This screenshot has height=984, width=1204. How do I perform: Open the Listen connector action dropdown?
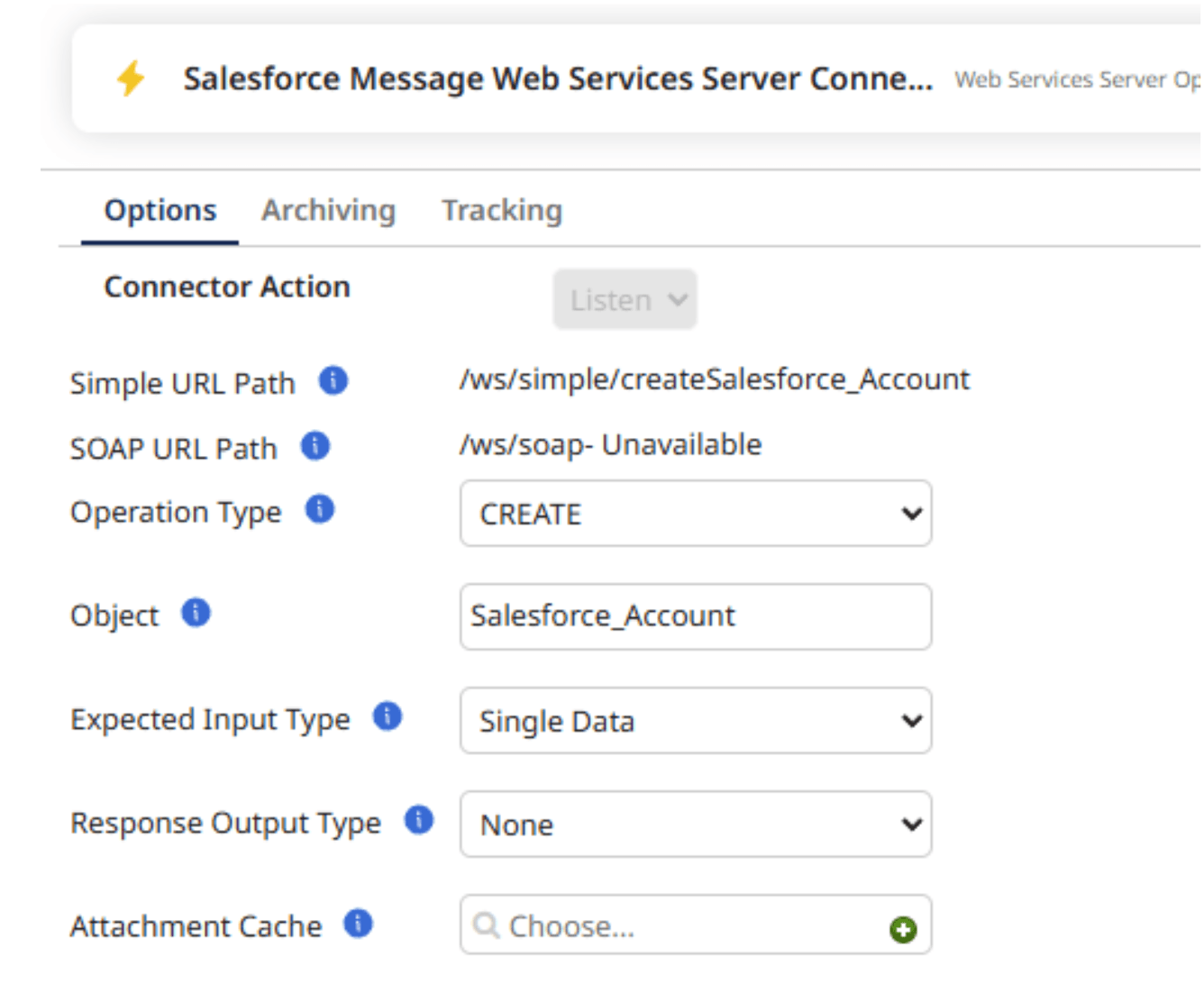pos(625,299)
